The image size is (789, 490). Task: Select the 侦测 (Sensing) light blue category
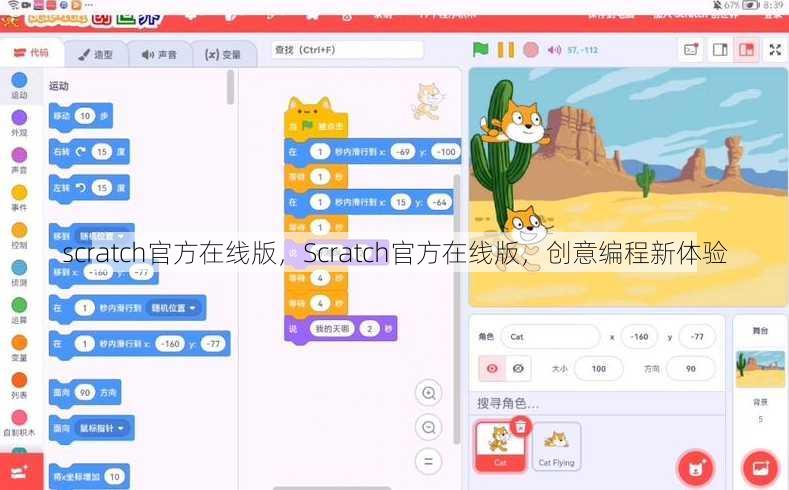[x=19, y=273]
